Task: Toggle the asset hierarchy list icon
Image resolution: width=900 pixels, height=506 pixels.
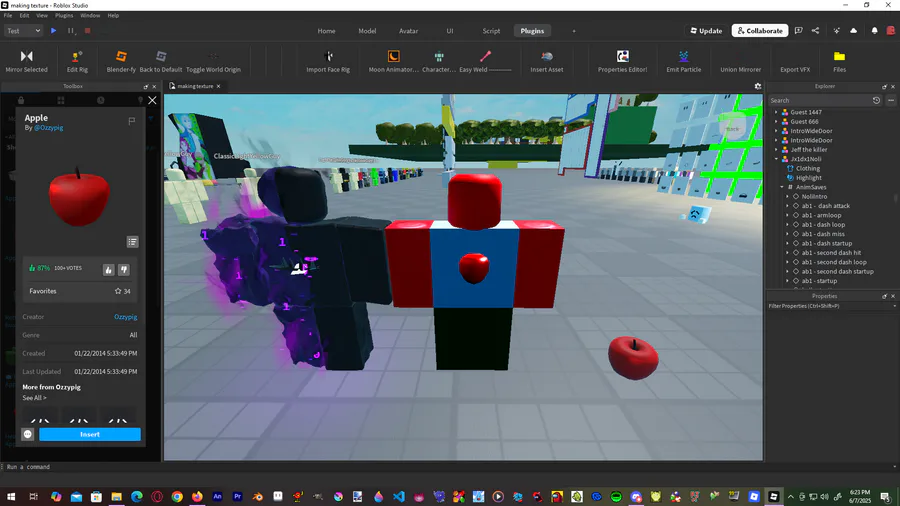Action: click(133, 242)
